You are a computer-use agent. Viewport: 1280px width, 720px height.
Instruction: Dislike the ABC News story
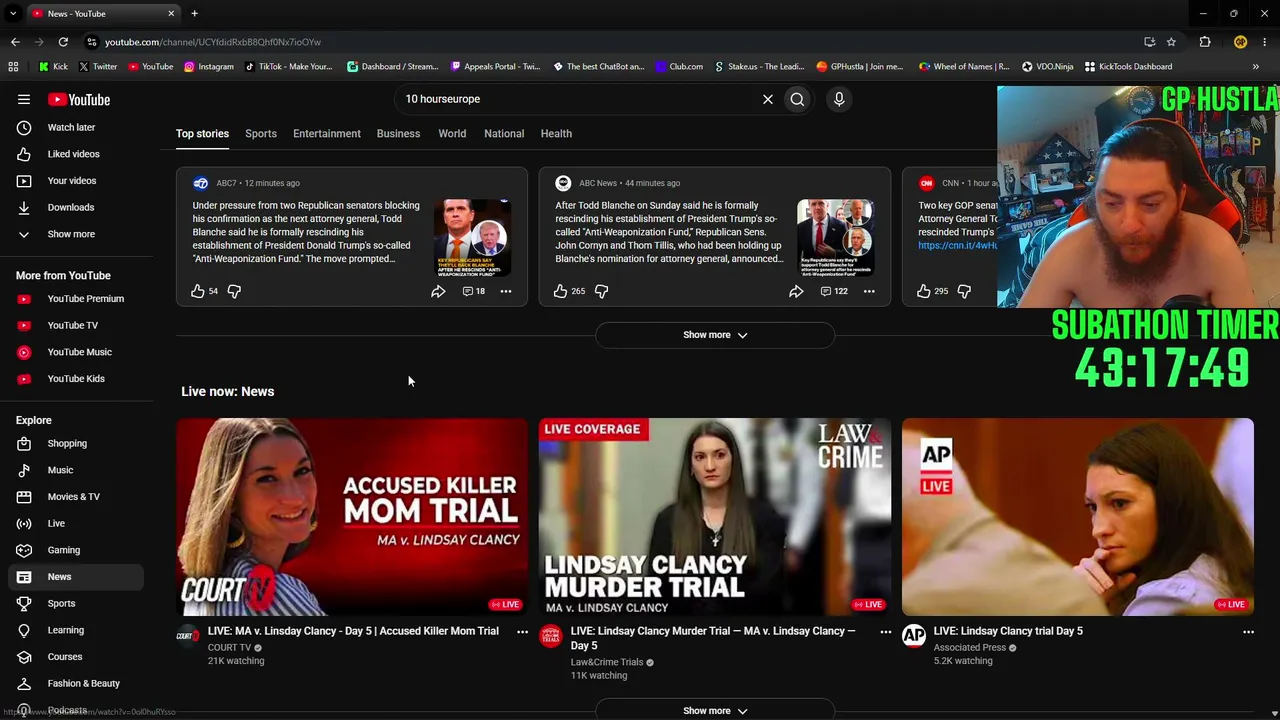click(x=601, y=291)
